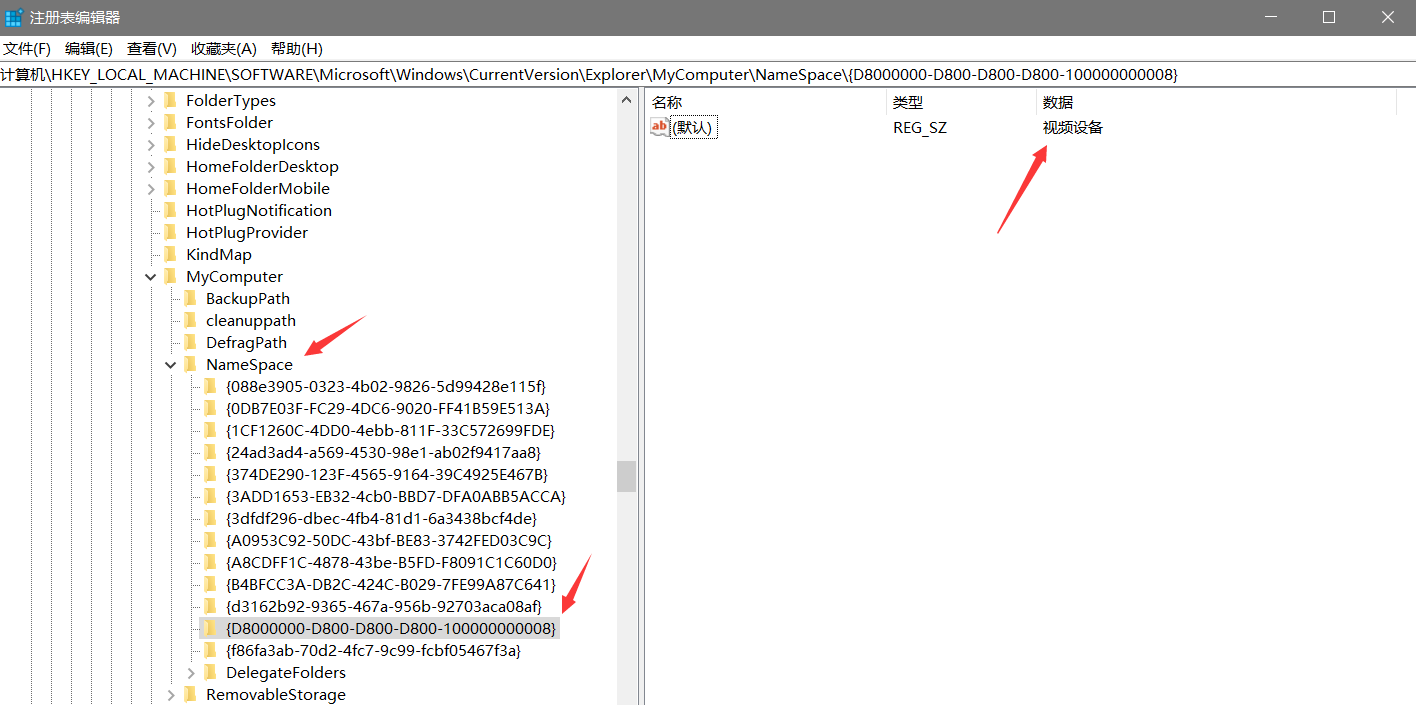The width and height of the screenshot is (1416, 705).
Task: Click the (默认) string value icon
Action: click(659, 127)
